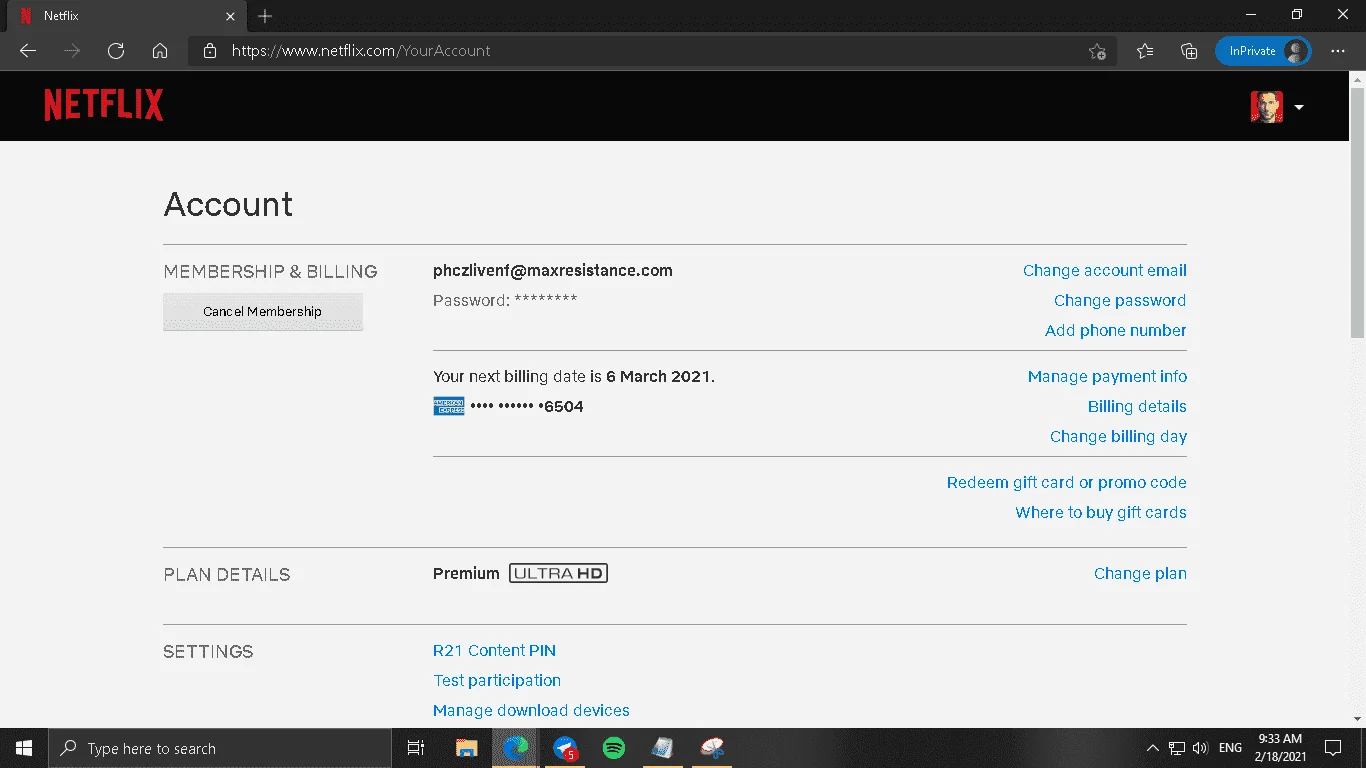Open the Telegram taskbar icon
The height and width of the screenshot is (768, 1366).
[565, 748]
